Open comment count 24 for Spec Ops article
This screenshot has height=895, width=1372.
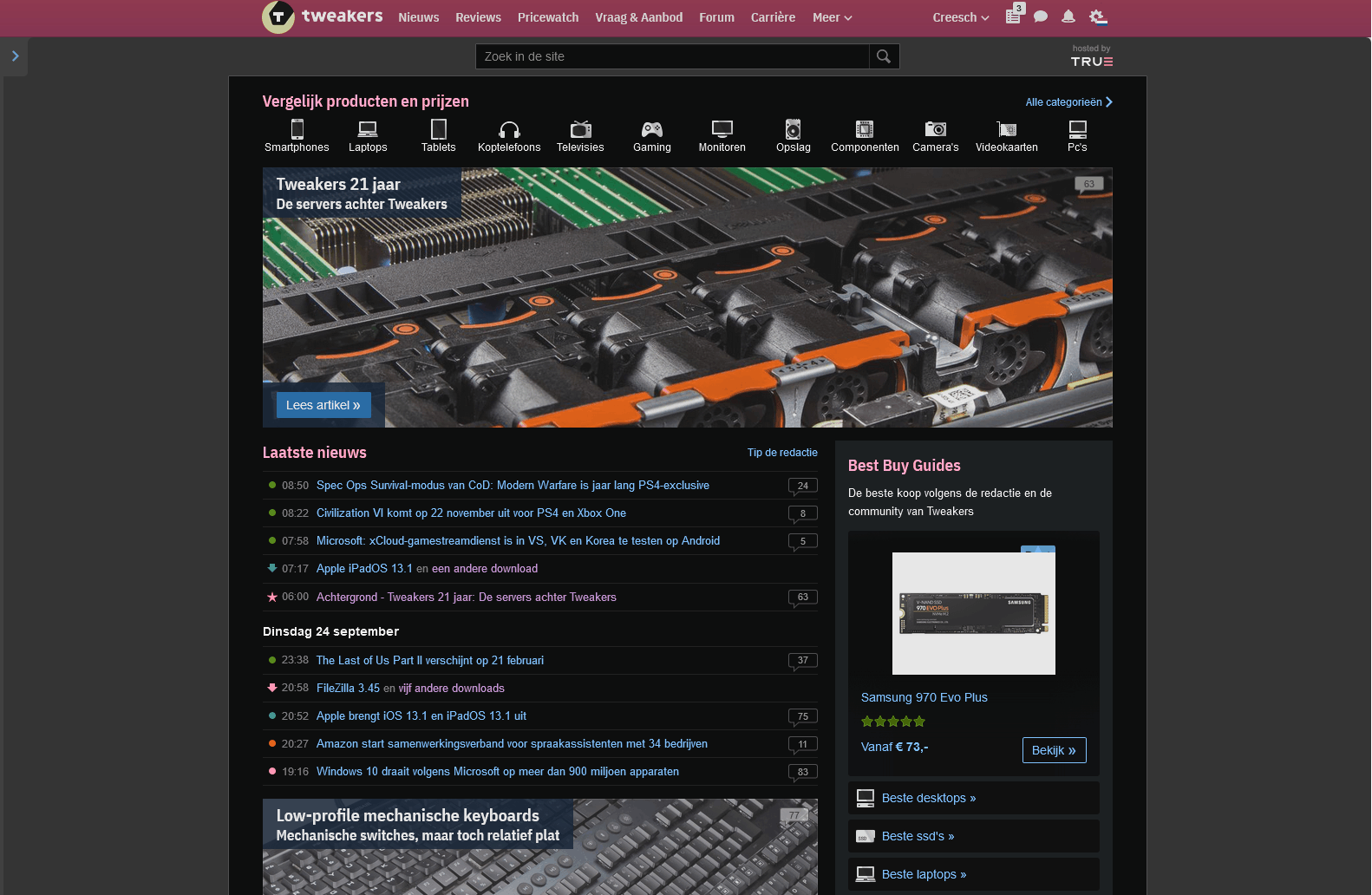[803, 486]
